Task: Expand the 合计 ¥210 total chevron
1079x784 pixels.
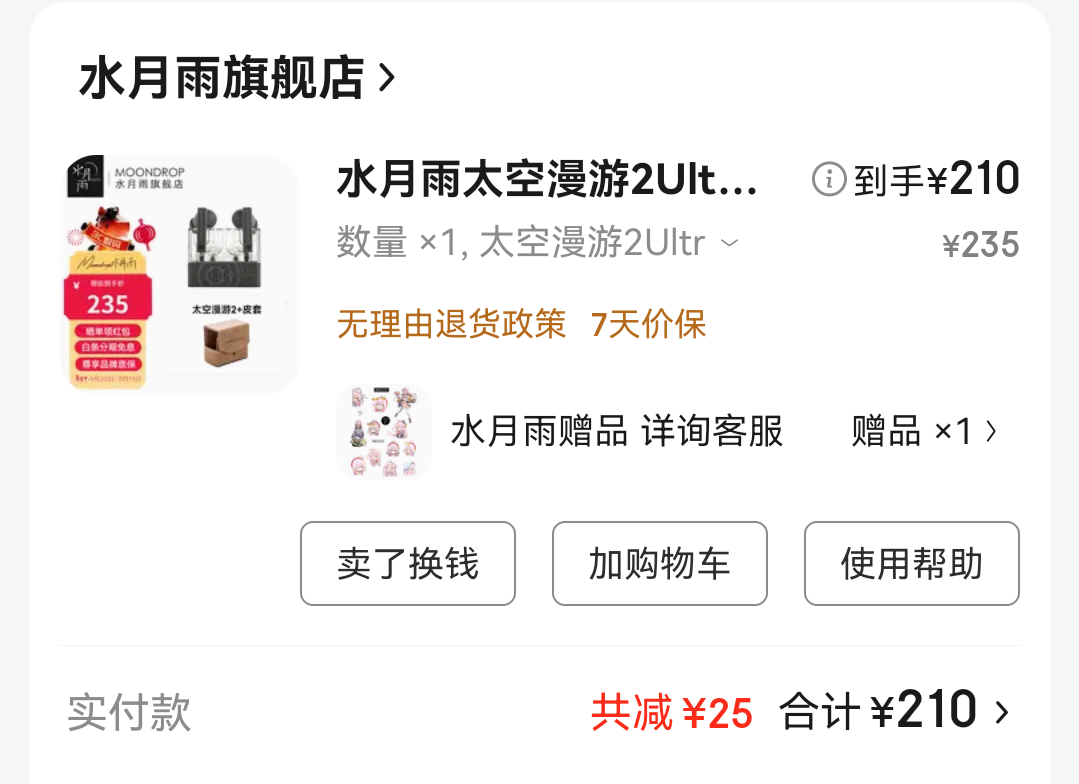Action: [1002, 712]
